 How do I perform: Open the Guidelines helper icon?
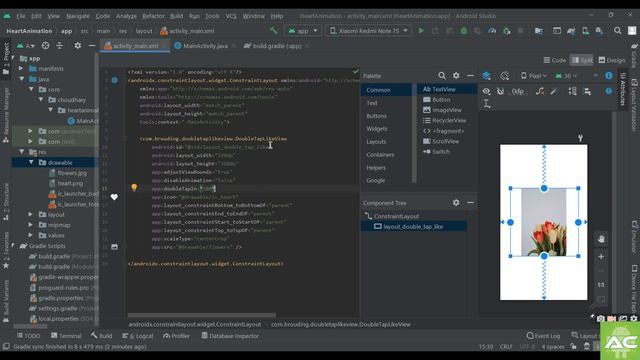(x=487, y=104)
